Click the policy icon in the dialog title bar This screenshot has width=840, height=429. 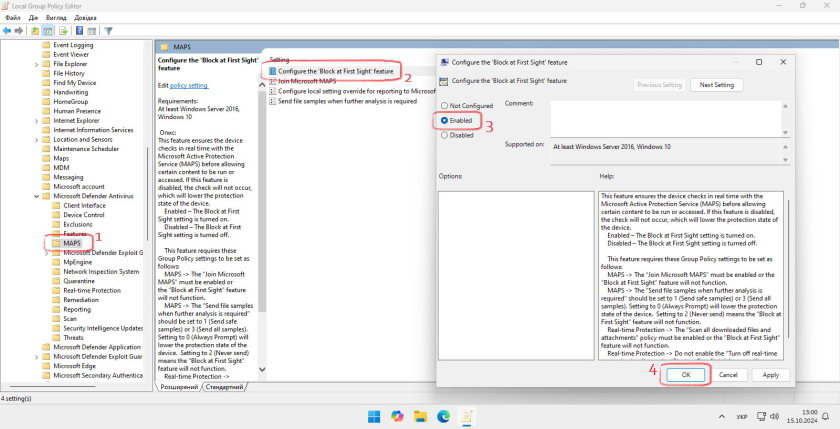[x=444, y=62]
